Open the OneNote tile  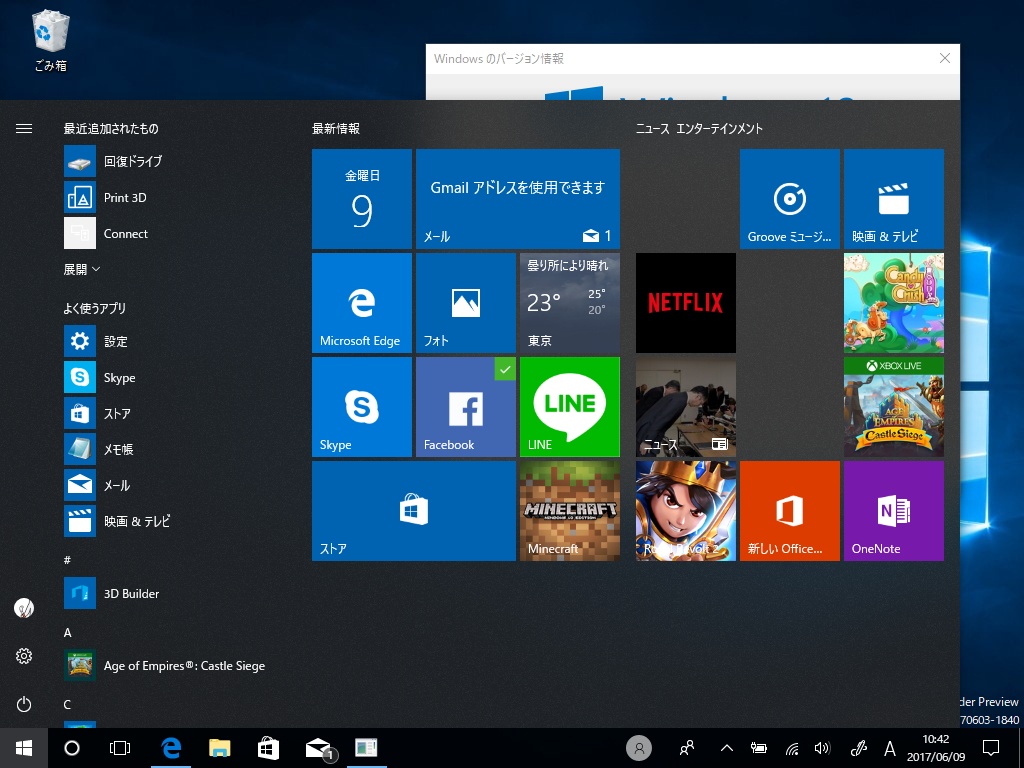tap(893, 510)
